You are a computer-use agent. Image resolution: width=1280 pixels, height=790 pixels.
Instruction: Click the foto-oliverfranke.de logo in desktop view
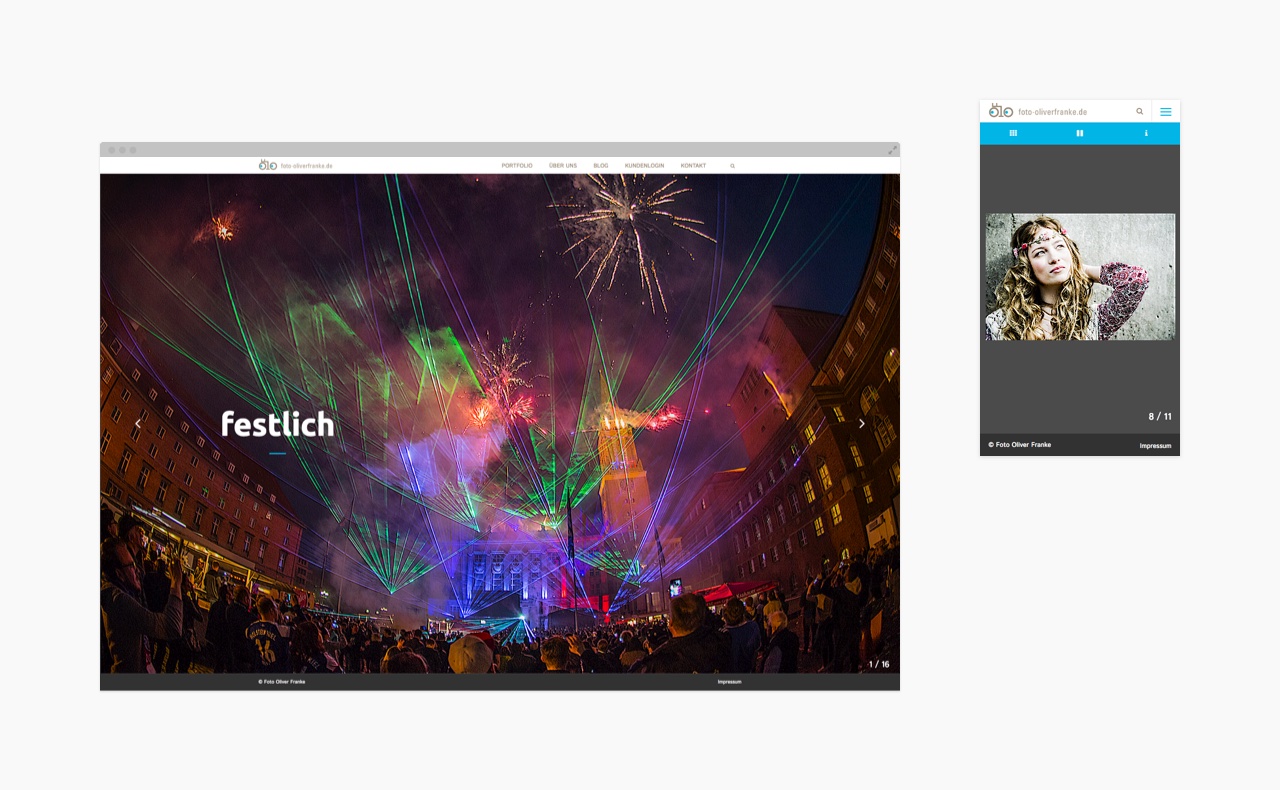pos(295,165)
